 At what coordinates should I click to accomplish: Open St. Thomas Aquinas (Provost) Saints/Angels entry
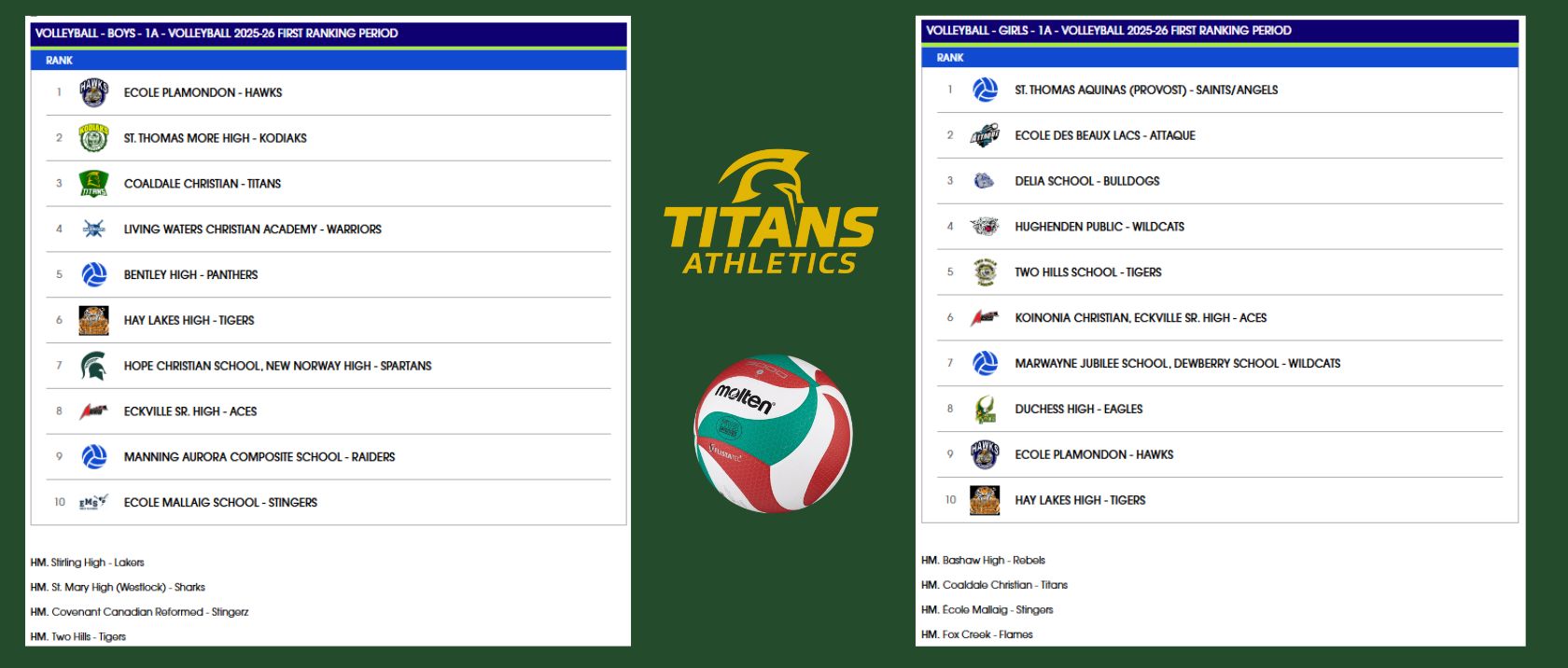pyautogui.click(x=1146, y=90)
